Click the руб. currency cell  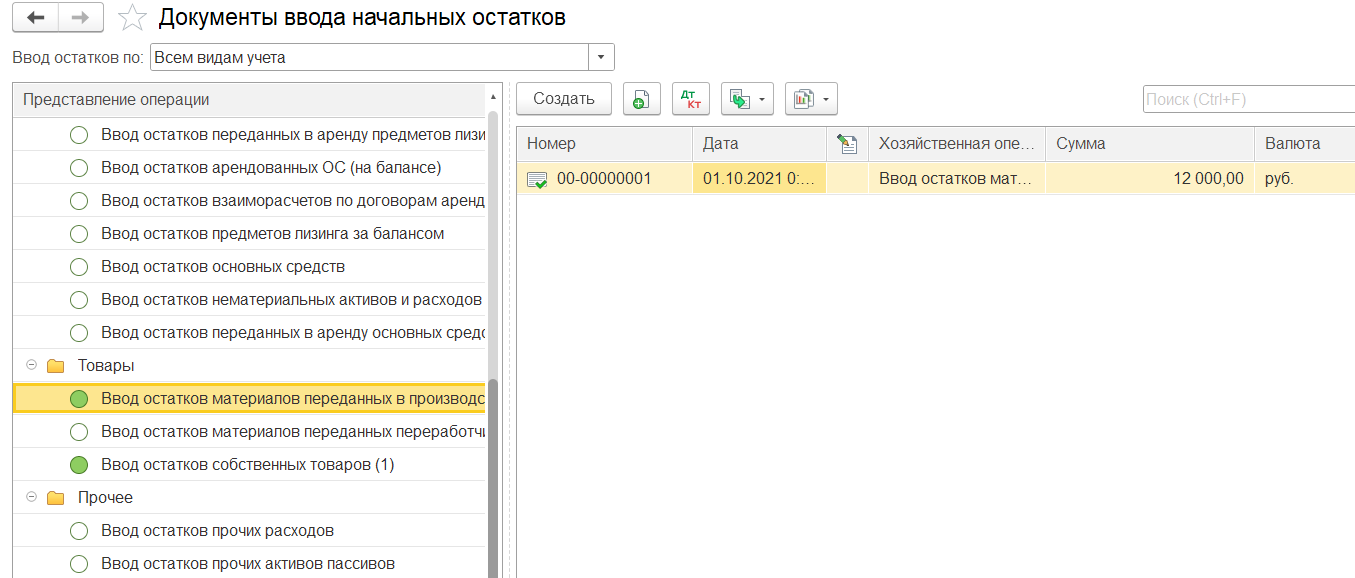pos(1305,179)
